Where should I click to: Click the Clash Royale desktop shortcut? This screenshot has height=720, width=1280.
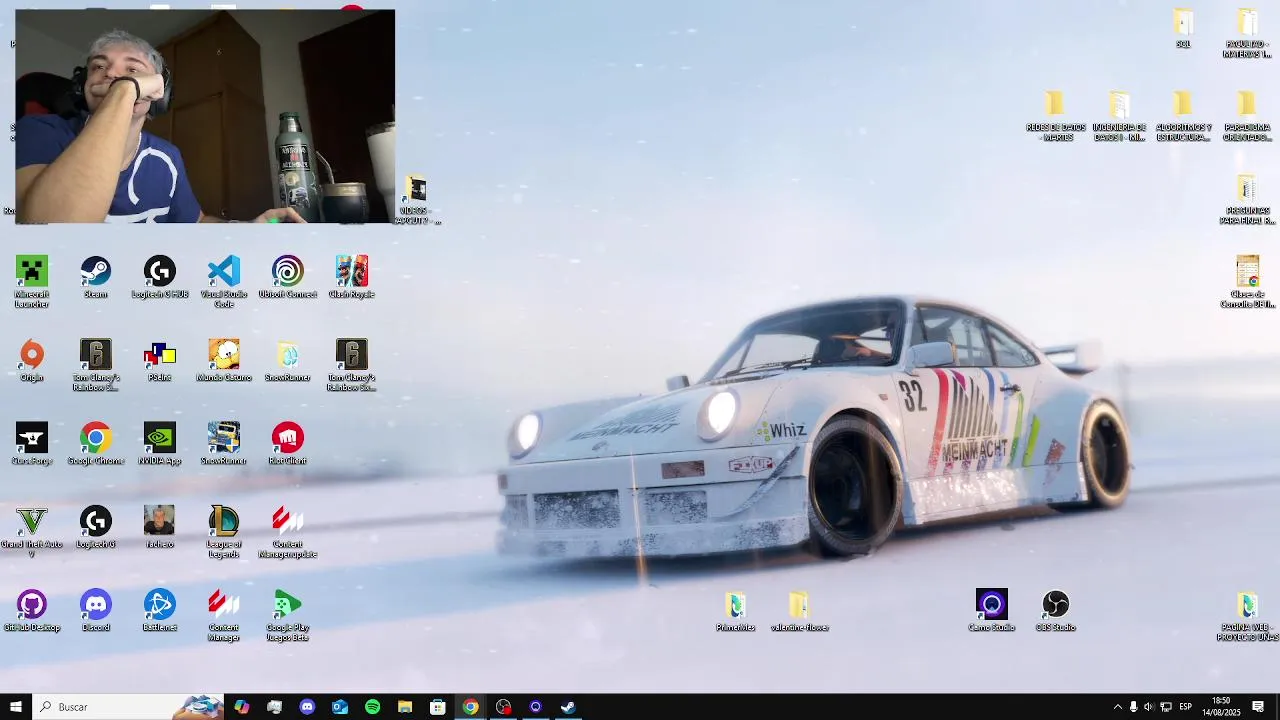tap(352, 277)
